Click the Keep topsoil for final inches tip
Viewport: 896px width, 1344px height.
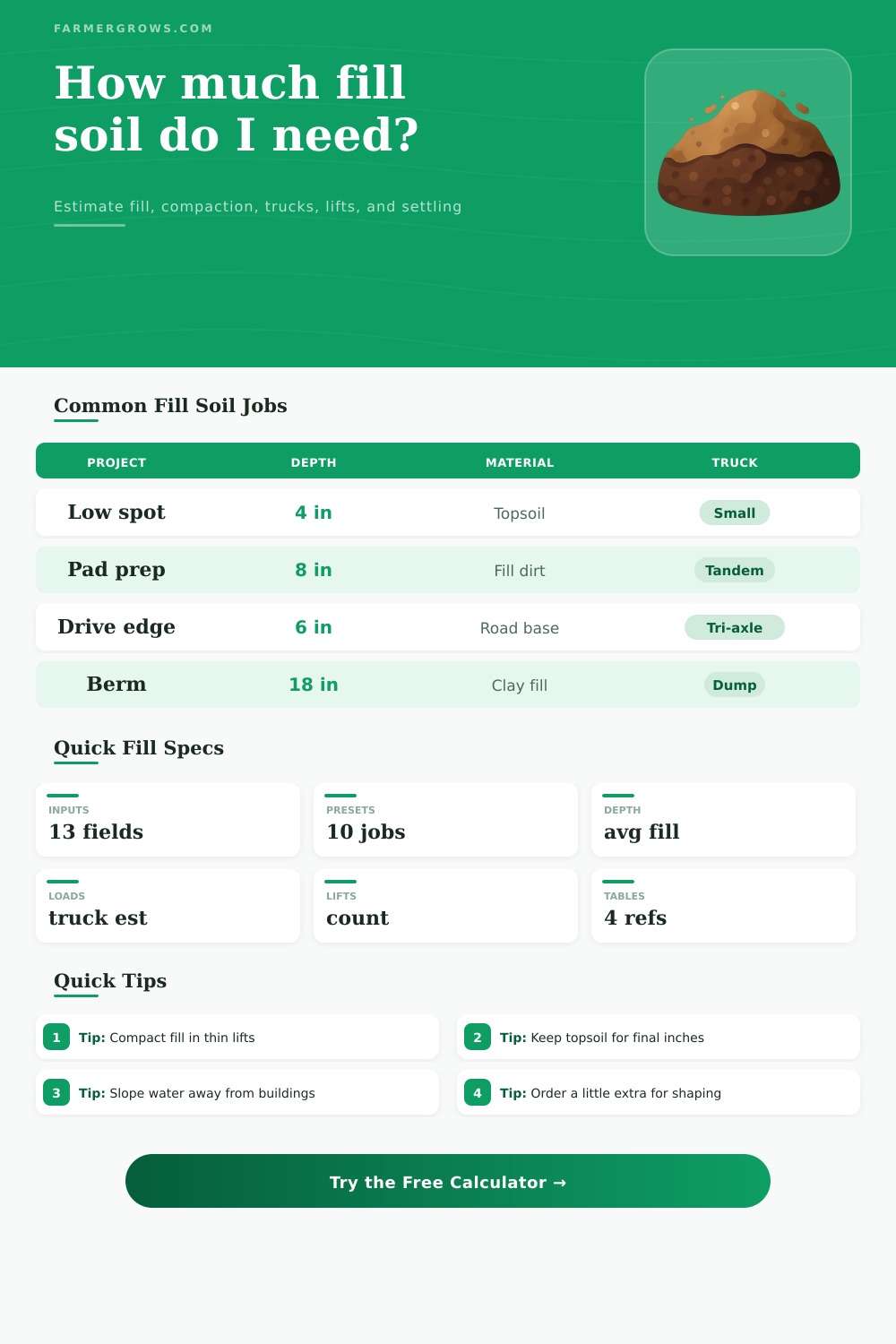tap(659, 1037)
